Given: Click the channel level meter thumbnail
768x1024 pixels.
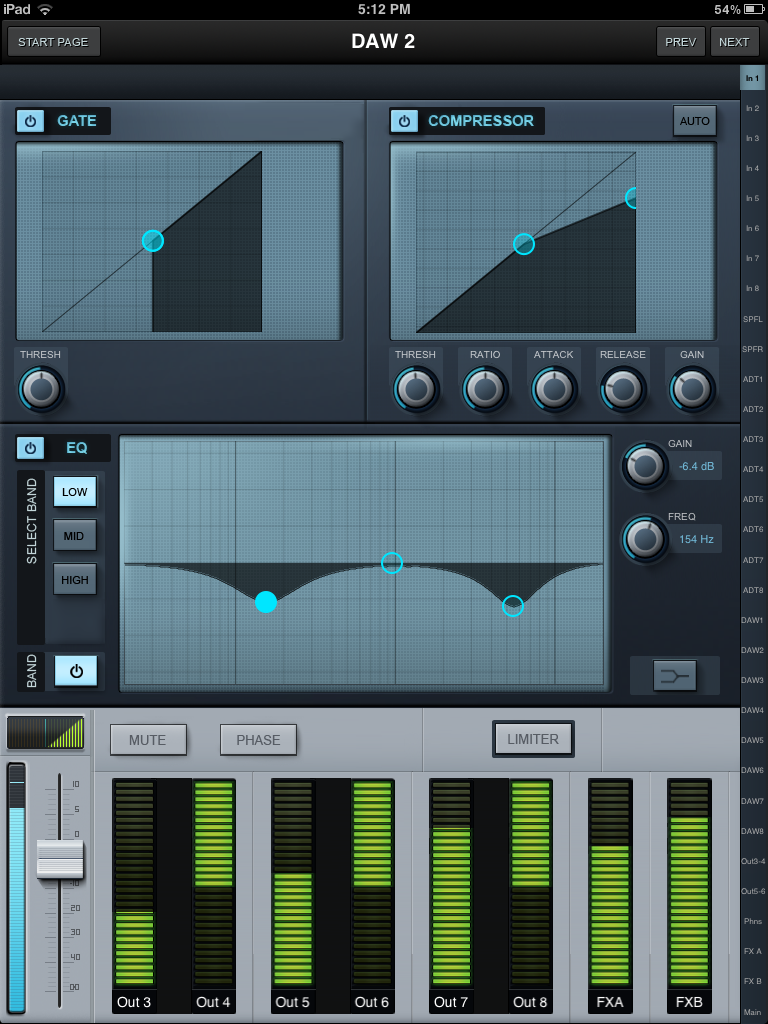Looking at the screenshot, I should [x=46, y=732].
